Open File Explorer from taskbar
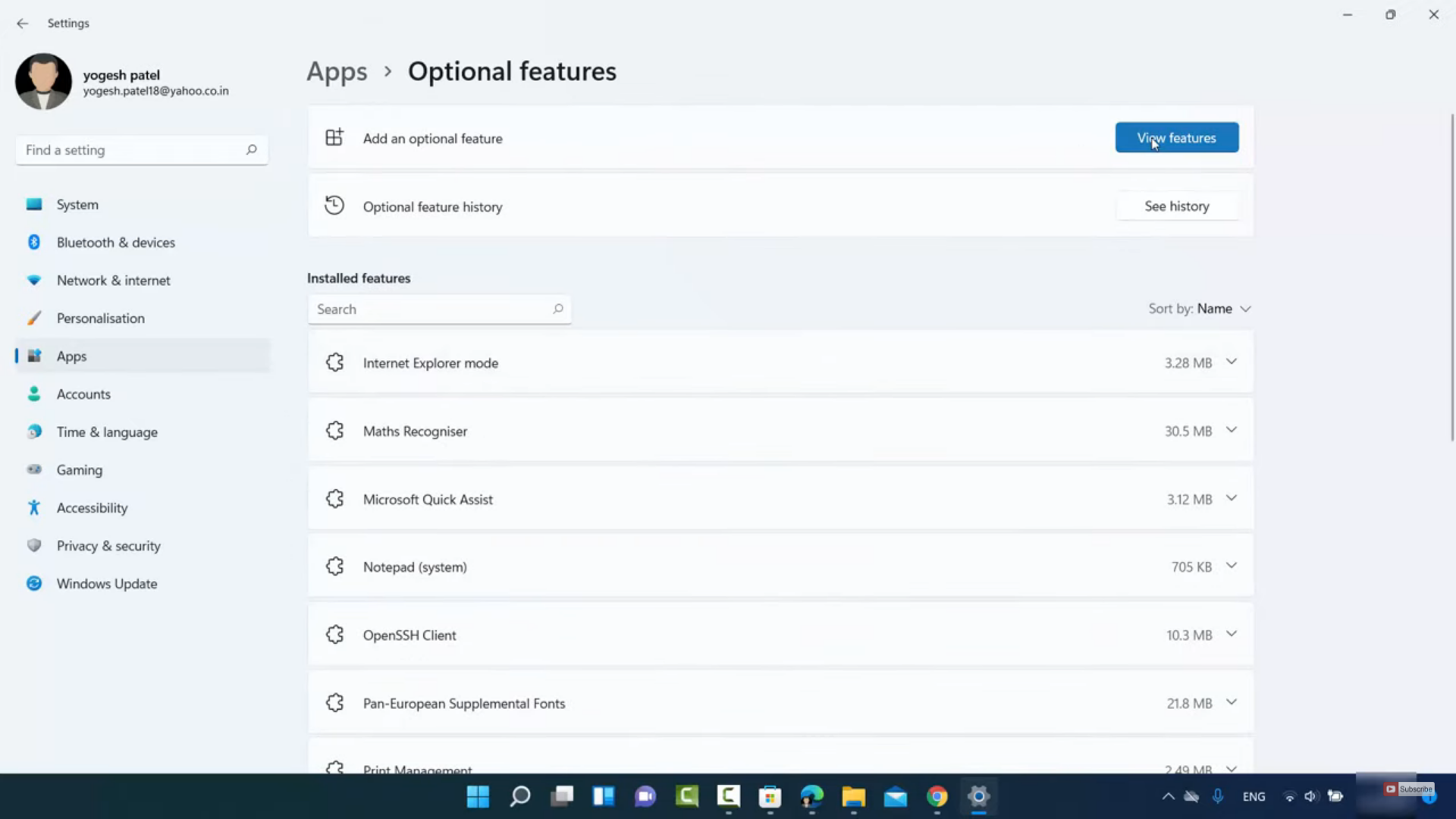 [x=854, y=796]
